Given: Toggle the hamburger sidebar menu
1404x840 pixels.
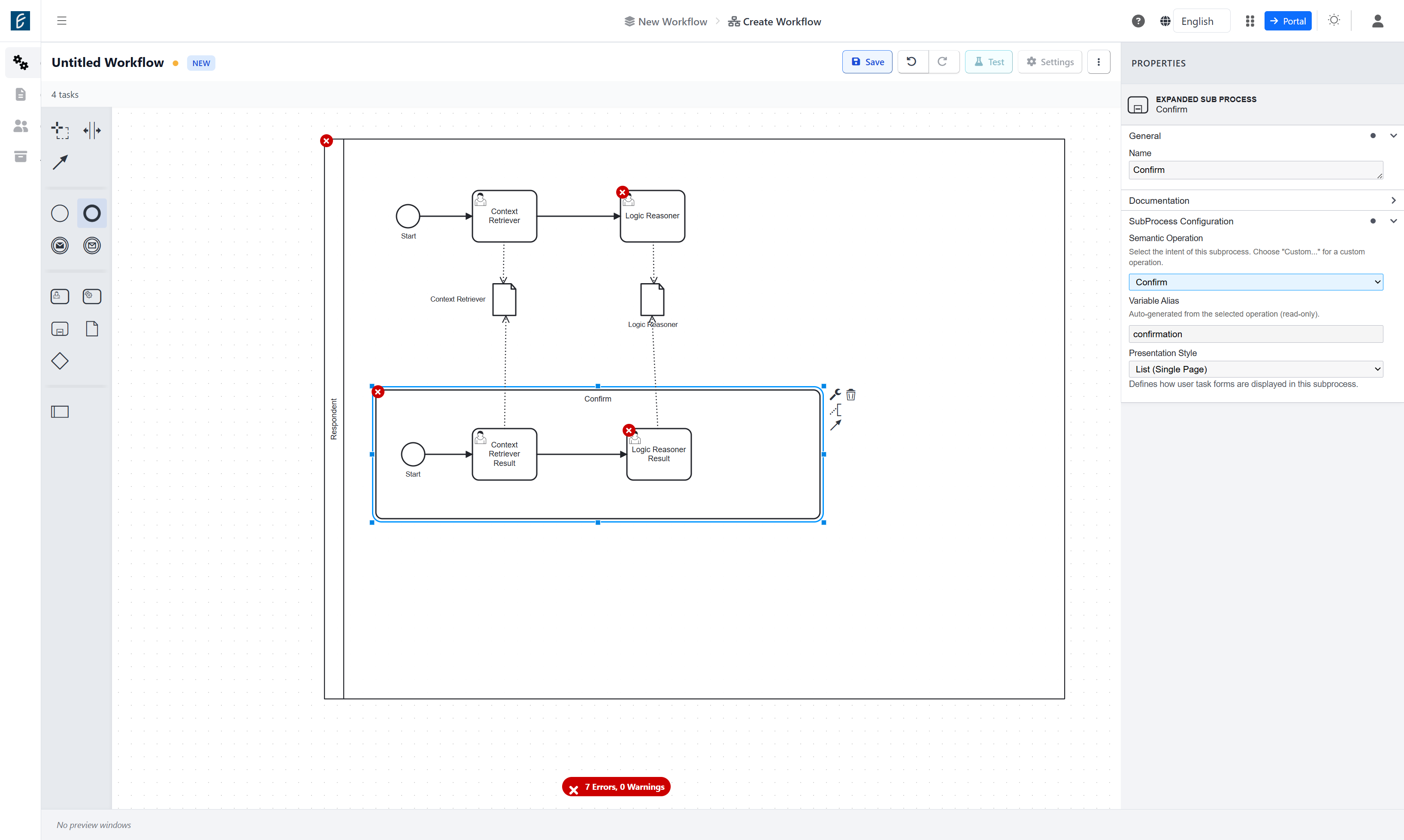Looking at the screenshot, I should pos(62,21).
